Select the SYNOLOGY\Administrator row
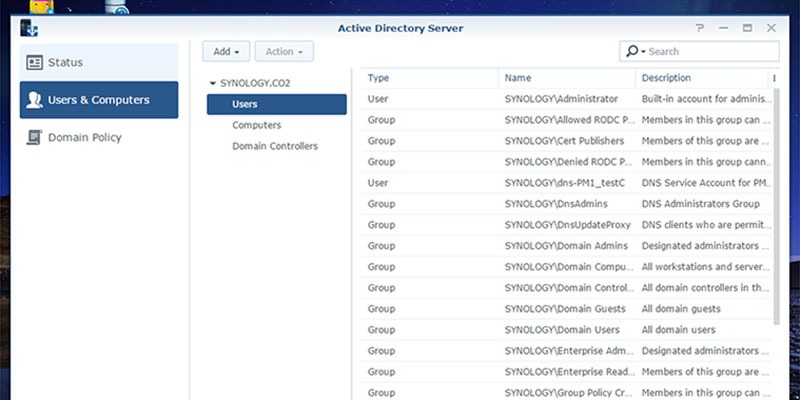800x400 pixels. (567, 99)
